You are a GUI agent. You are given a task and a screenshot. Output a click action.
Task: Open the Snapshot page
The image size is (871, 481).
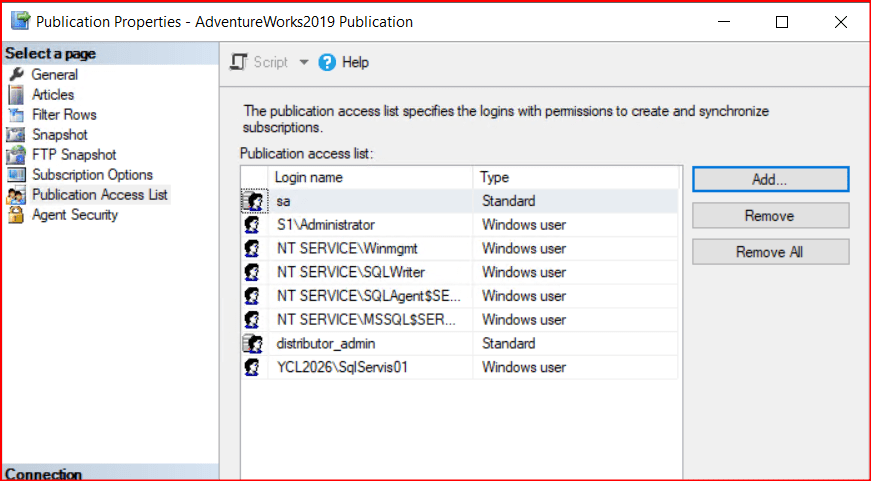(x=59, y=135)
